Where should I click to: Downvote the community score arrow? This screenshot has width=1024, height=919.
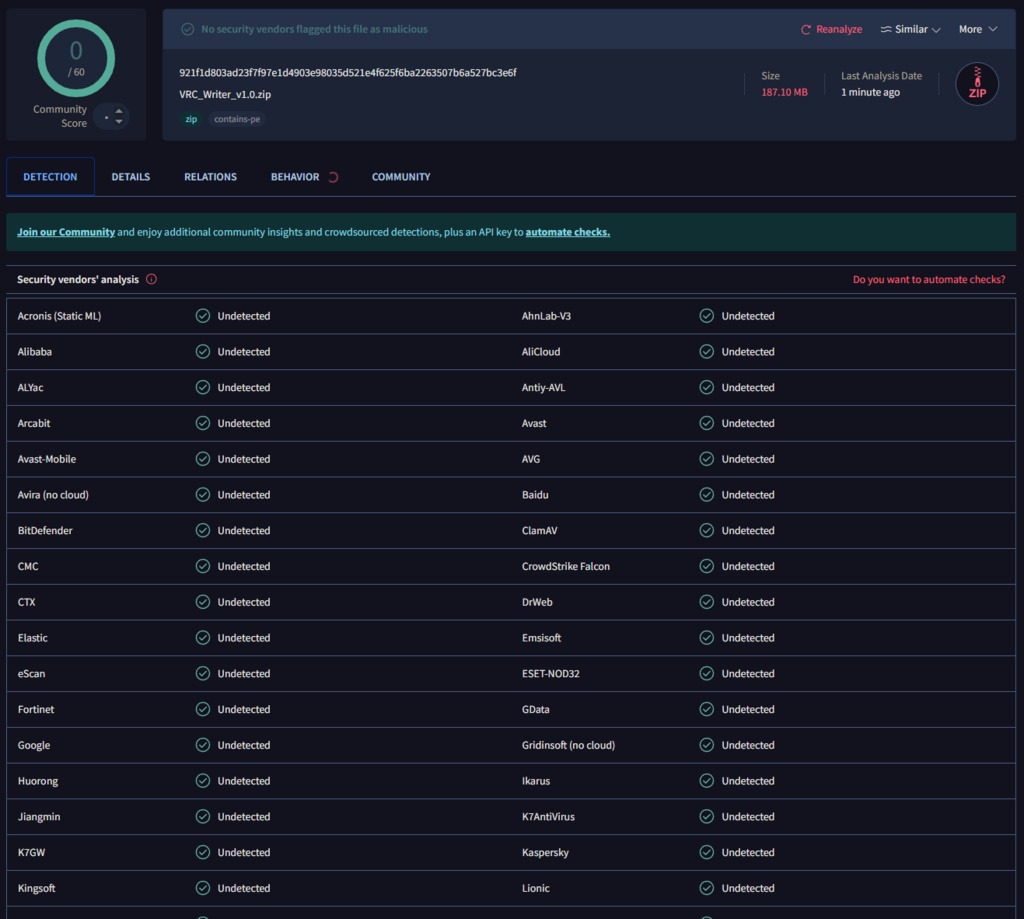pyautogui.click(x=119, y=121)
